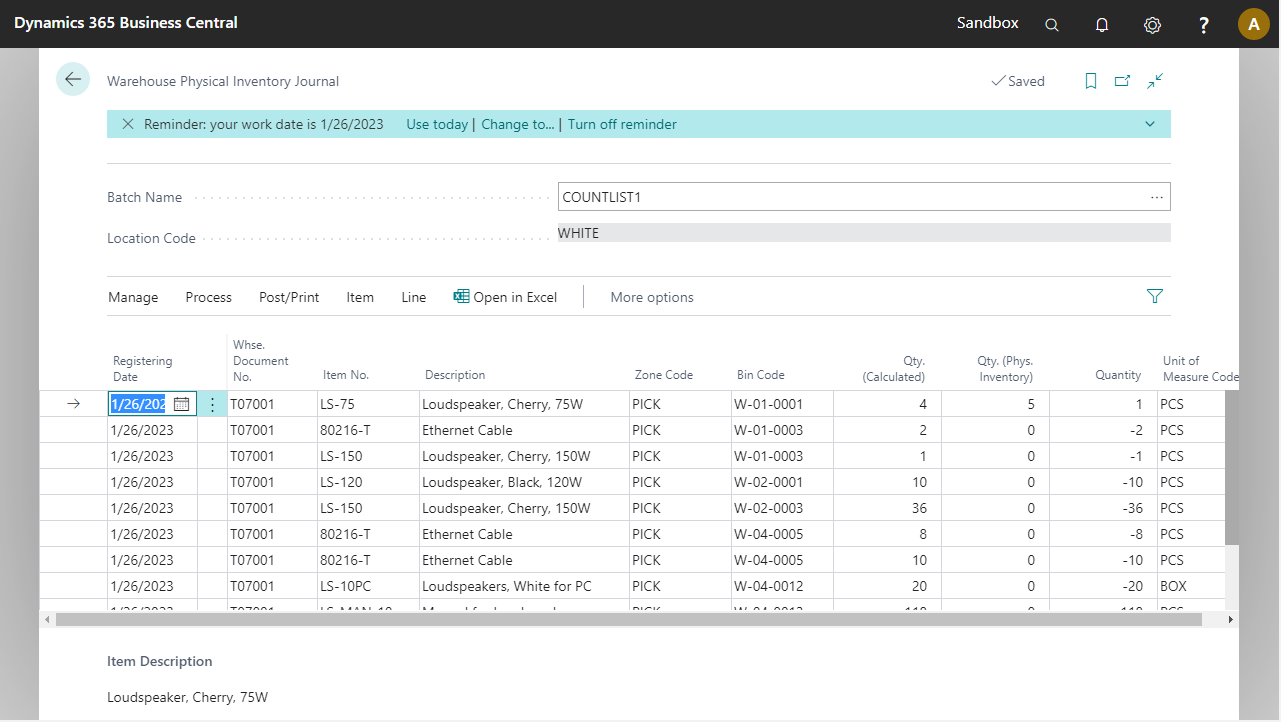Click the Excel icon in toolbar
Image resolution: width=1281 pixels, height=722 pixels.
click(461, 297)
